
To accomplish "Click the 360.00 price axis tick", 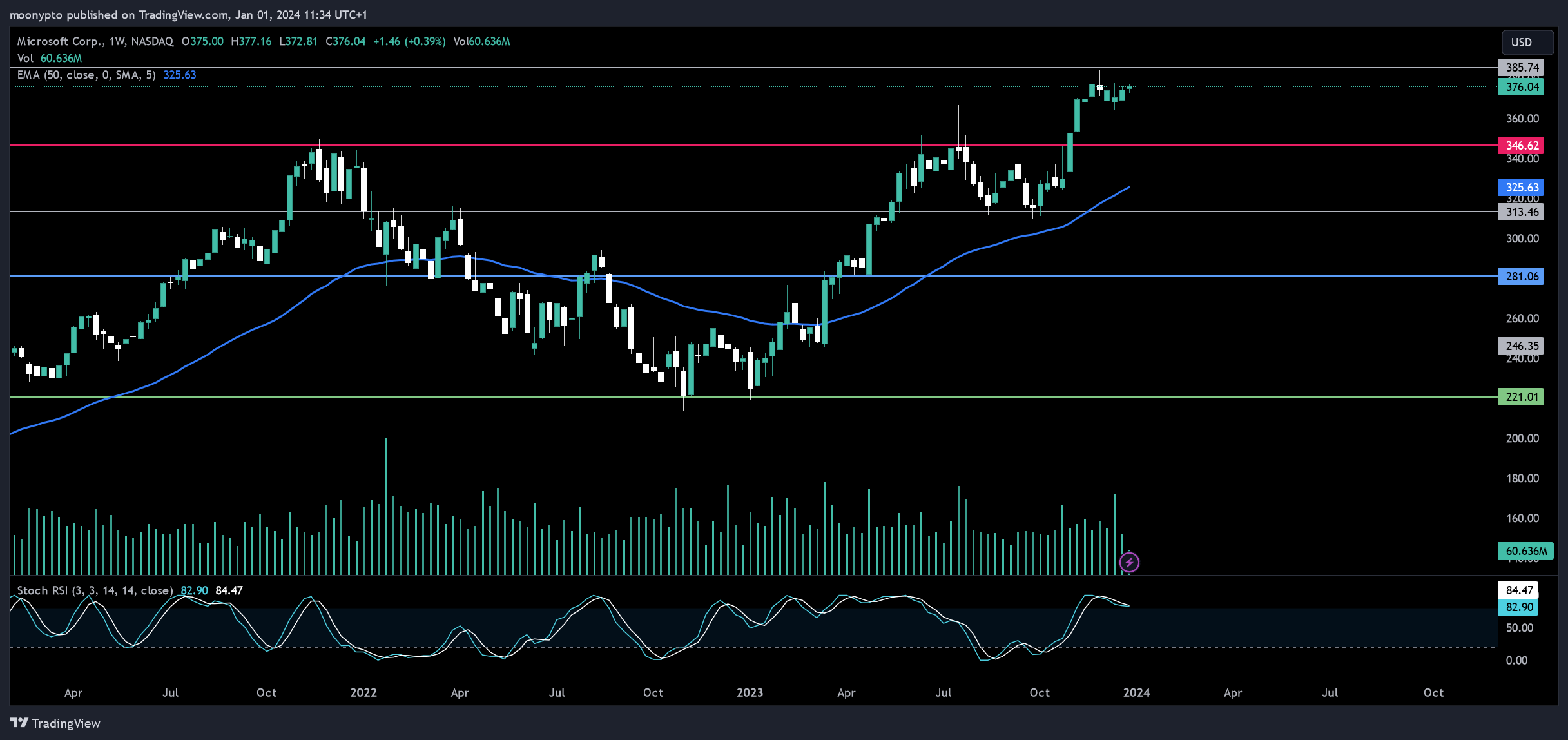I will pos(1522,119).
